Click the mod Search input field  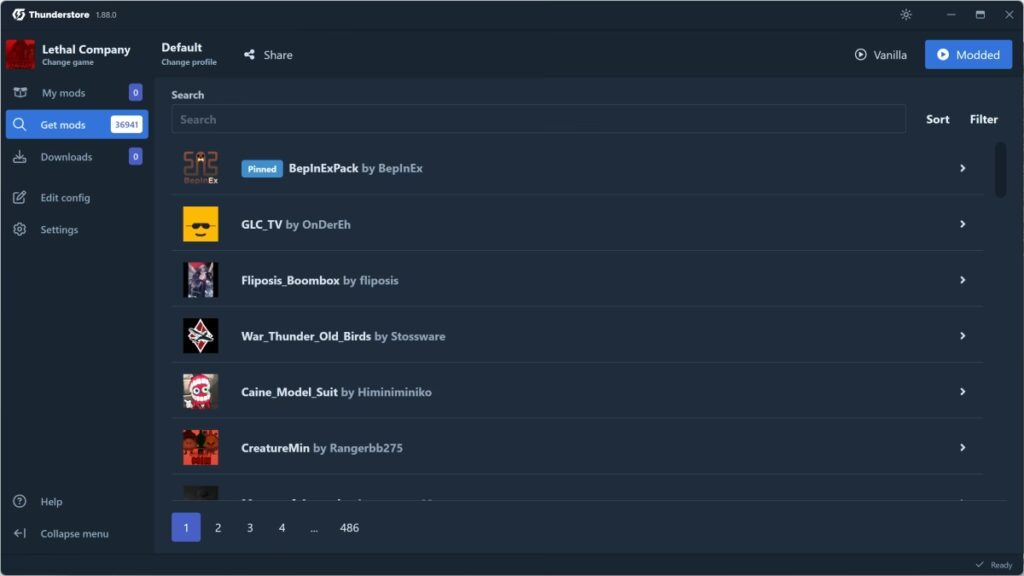(x=538, y=120)
